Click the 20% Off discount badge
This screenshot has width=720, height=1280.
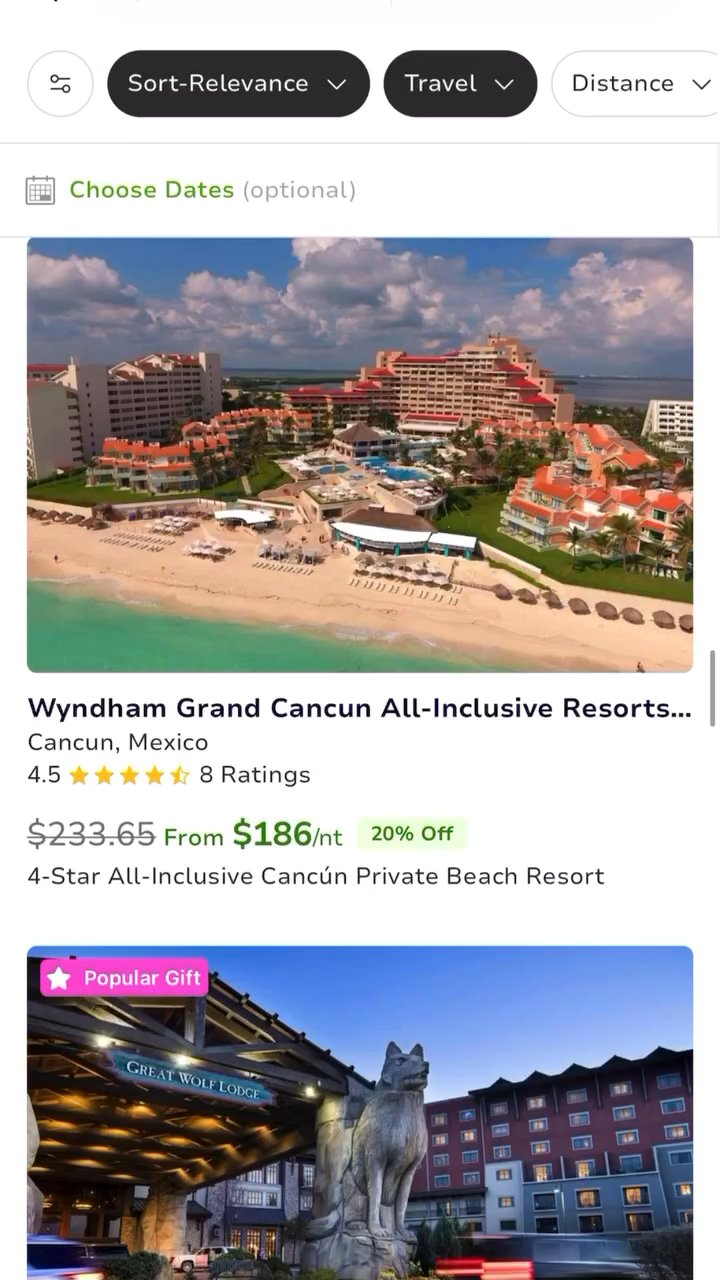click(412, 833)
